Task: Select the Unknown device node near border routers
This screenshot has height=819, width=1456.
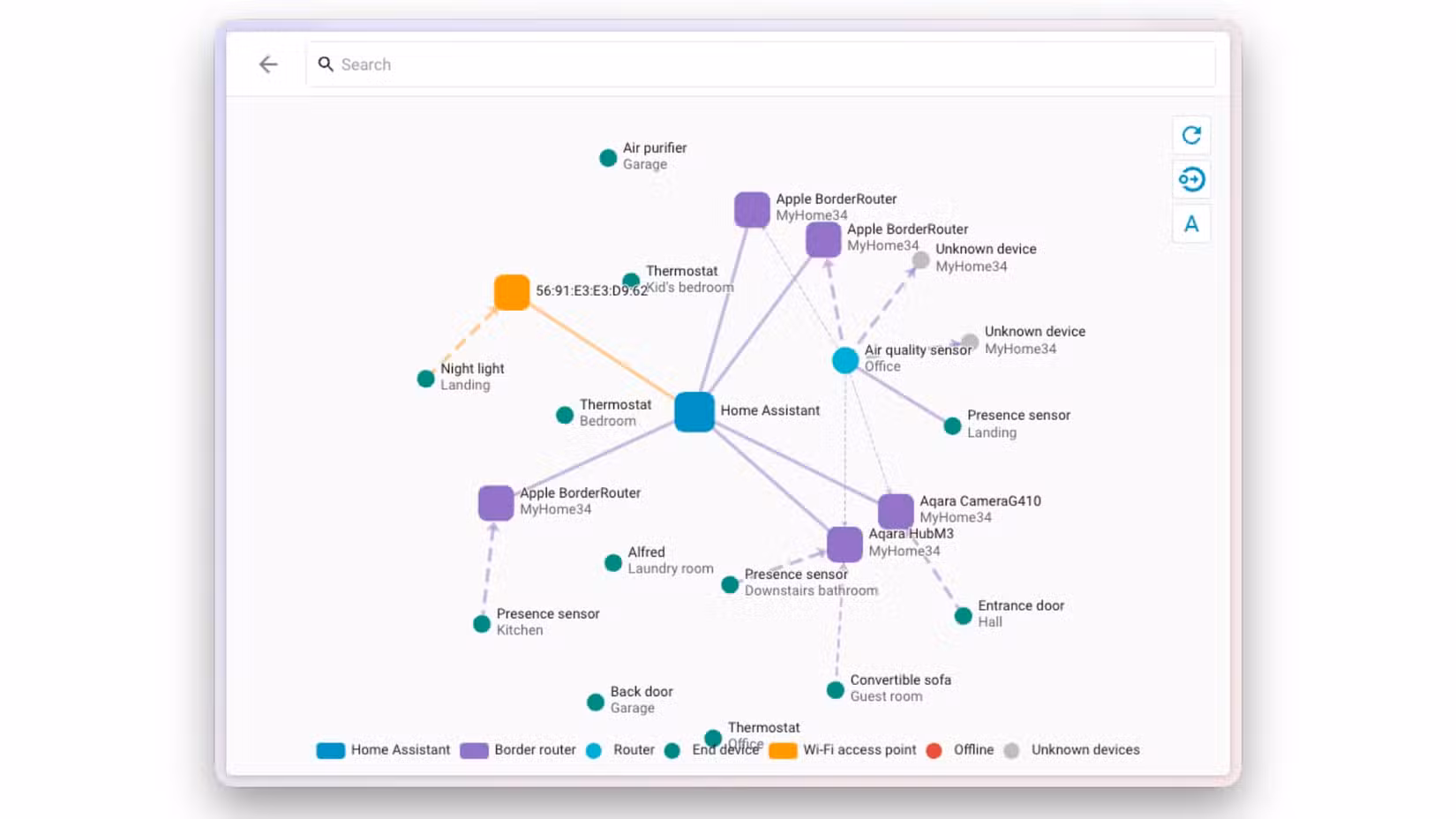Action: tap(920, 259)
